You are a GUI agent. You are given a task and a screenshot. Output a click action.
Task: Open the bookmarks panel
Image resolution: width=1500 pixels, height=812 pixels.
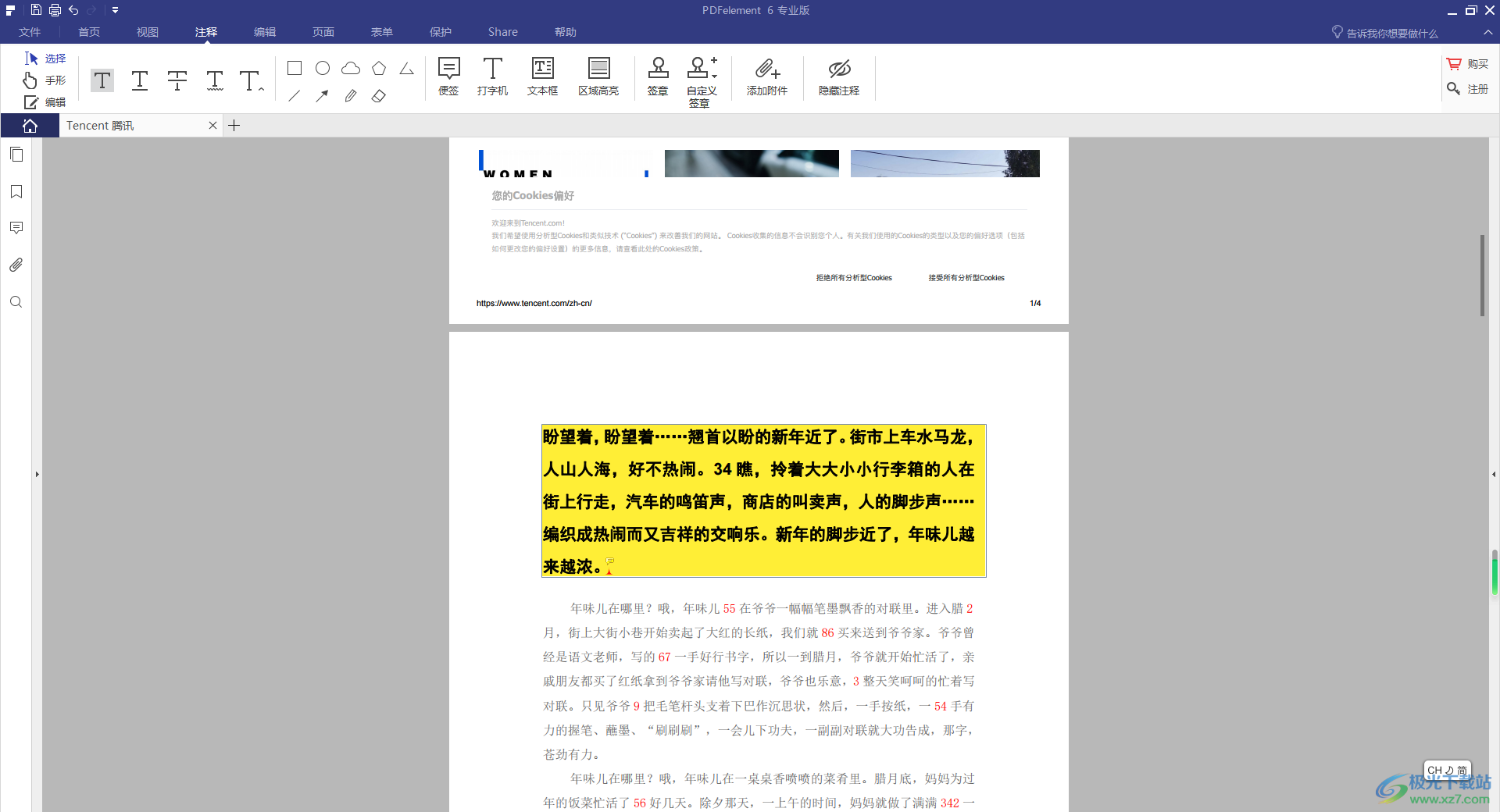click(16, 191)
